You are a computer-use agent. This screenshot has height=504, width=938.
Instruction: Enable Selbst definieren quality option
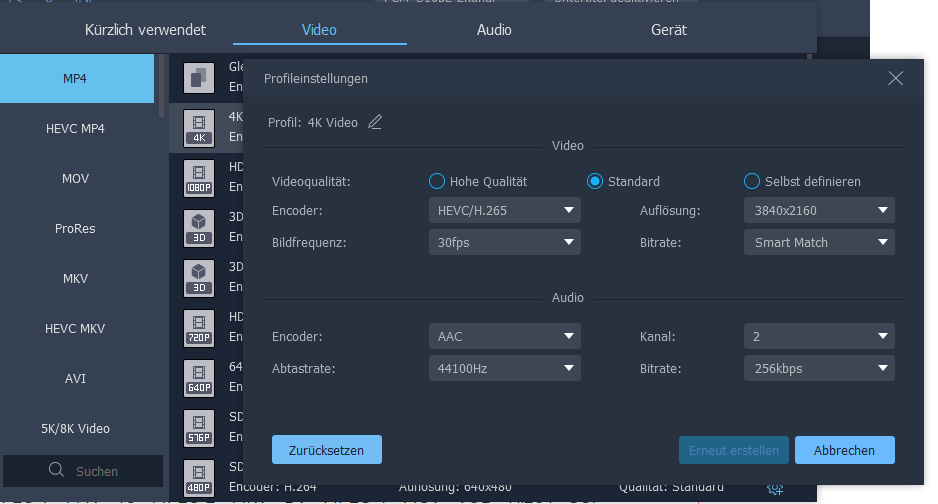(x=752, y=181)
